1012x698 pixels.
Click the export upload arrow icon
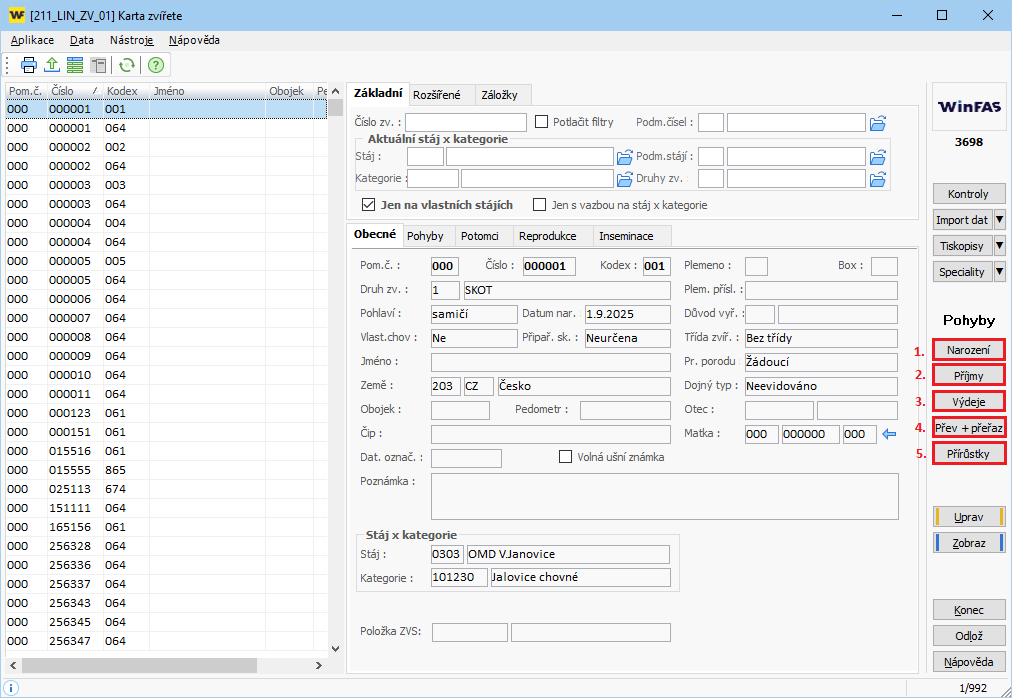pyautogui.click(x=52, y=65)
